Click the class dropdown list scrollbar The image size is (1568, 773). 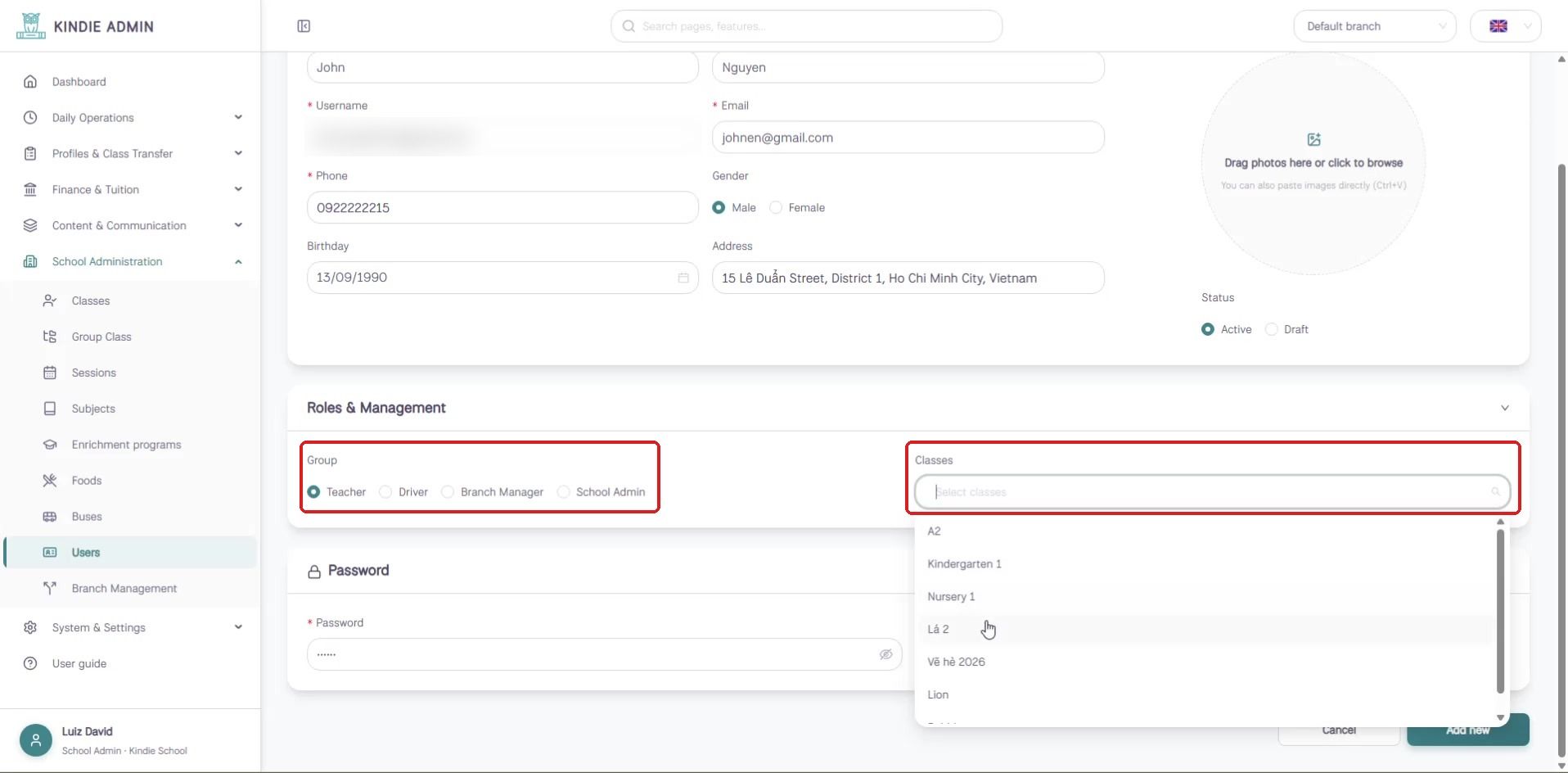[1500, 611]
